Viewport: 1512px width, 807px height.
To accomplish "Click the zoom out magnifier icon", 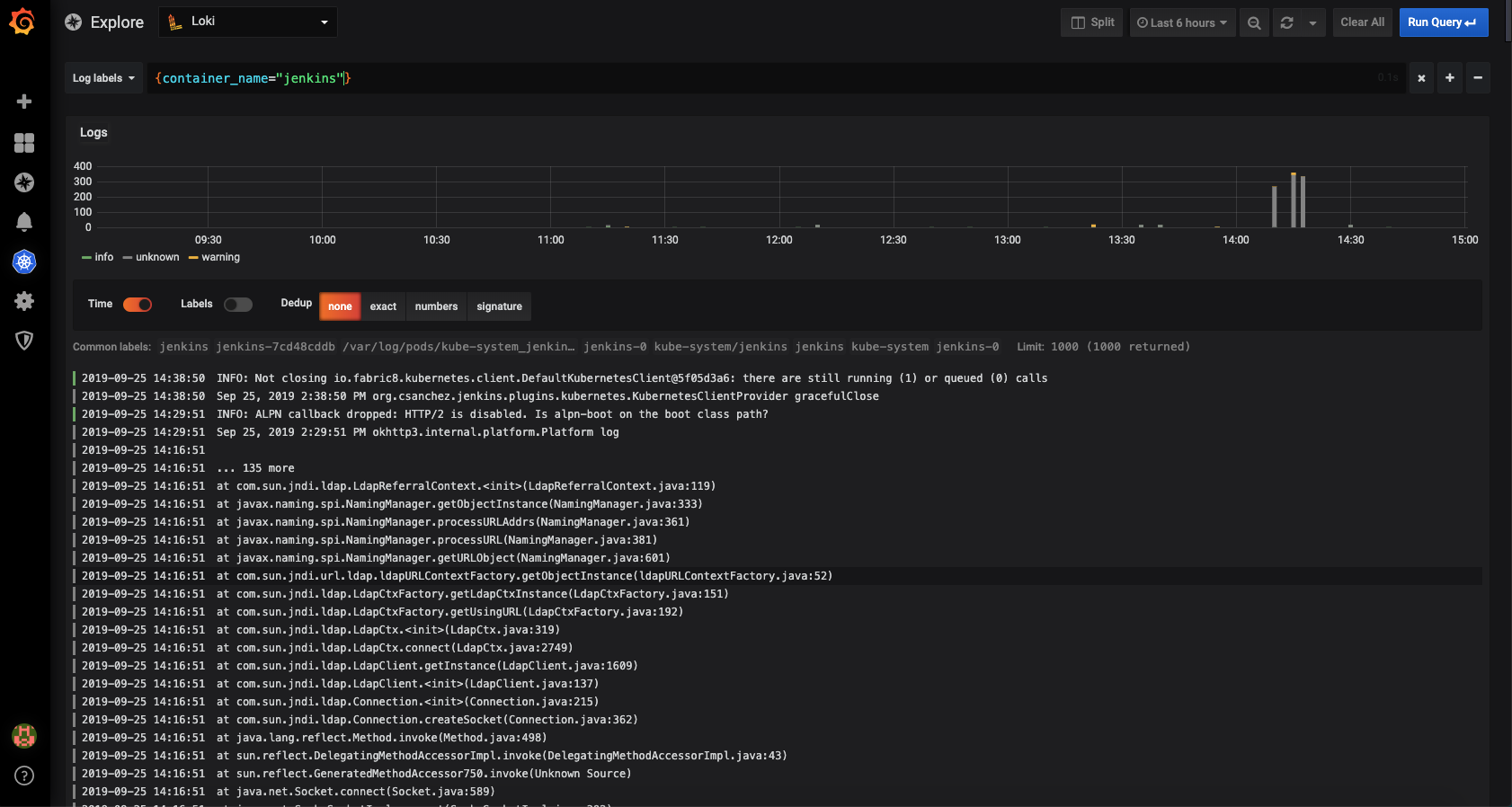I will (1254, 22).
